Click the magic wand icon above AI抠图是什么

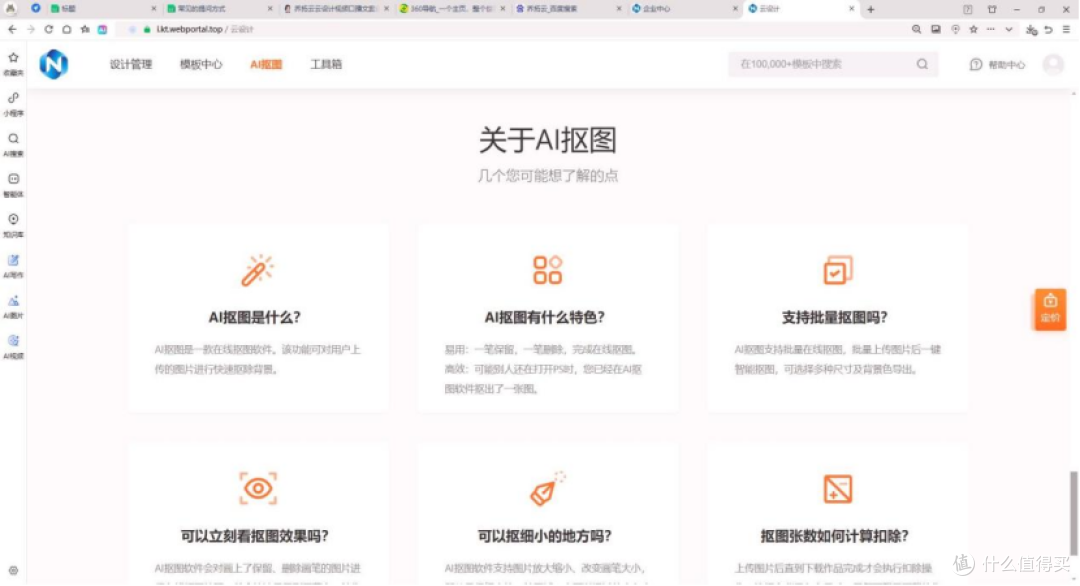point(257,270)
